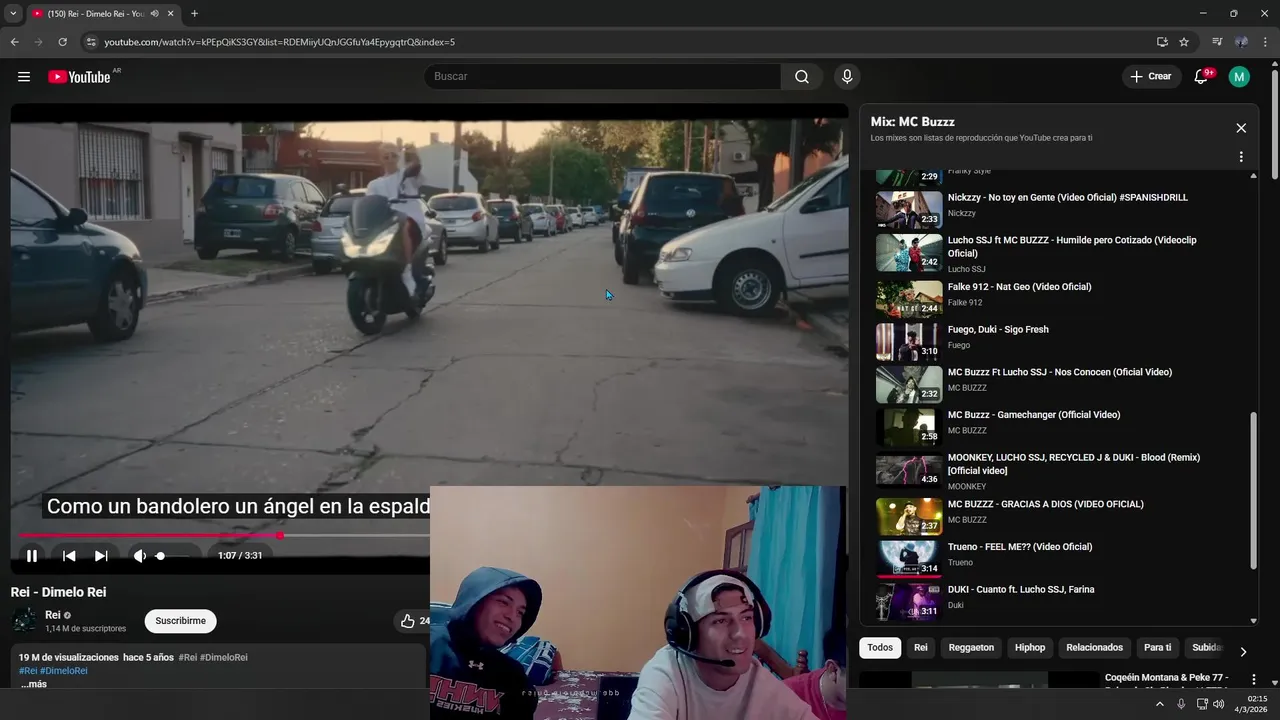
Task: Click the address bar URL
Action: point(280,42)
